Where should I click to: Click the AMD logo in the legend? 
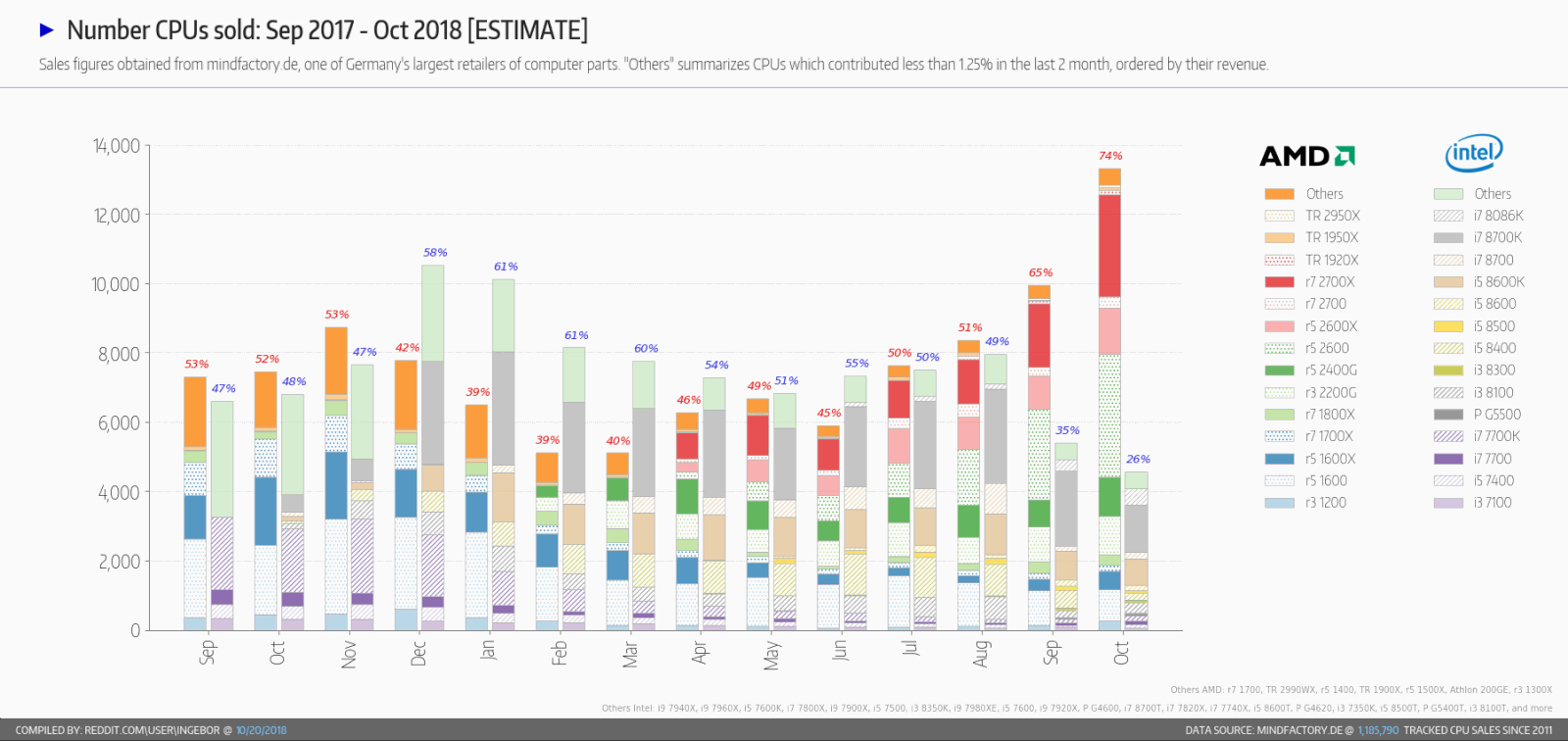point(1306,156)
